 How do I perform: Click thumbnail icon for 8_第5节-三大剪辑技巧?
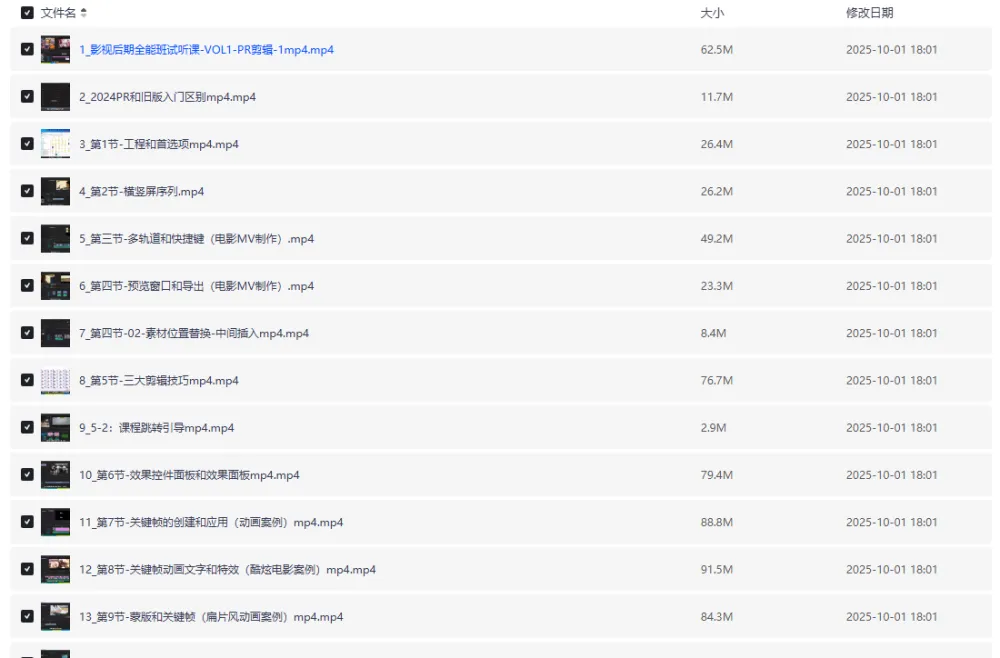tap(55, 381)
